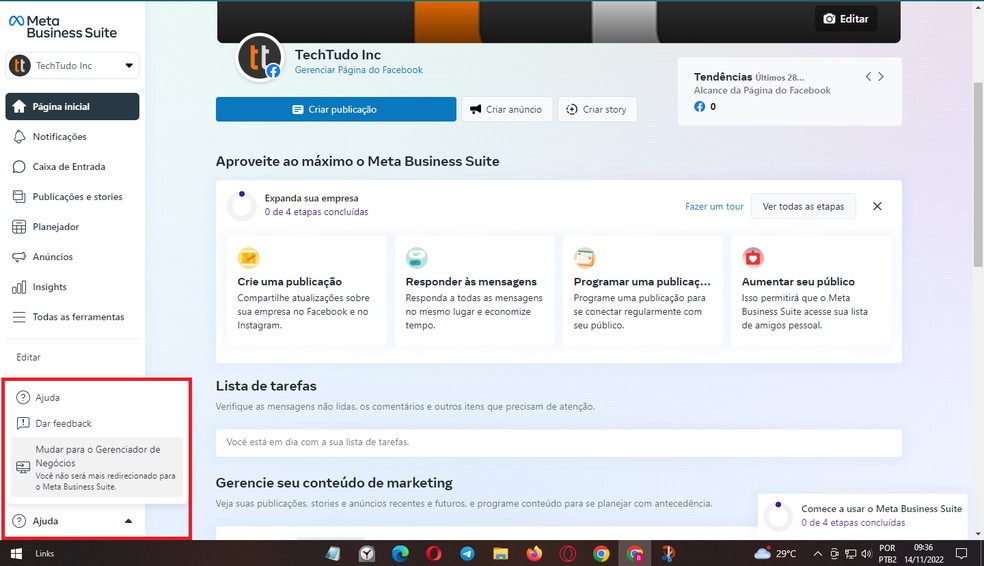Open Firefox from the taskbar
This screenshot has width=984, height=566.
534,553
